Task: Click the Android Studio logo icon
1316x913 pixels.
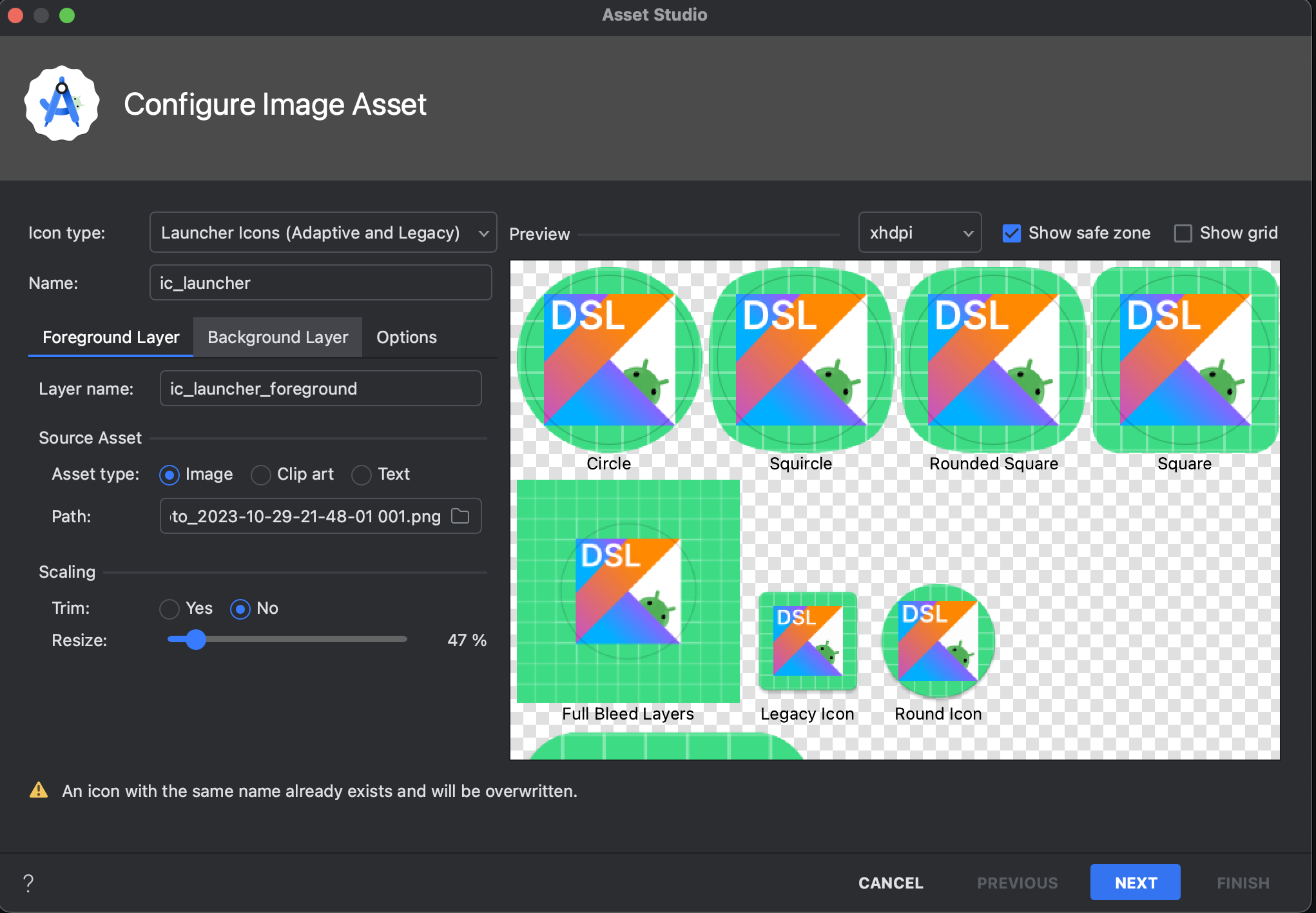Action: click(62, 104)
